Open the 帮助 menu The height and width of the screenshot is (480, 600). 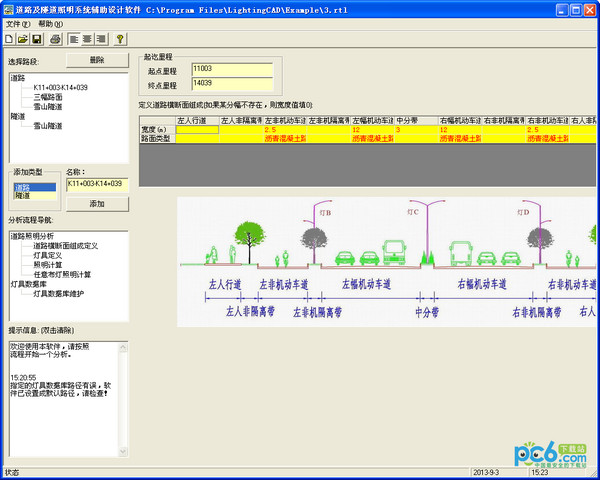point(50,23)
